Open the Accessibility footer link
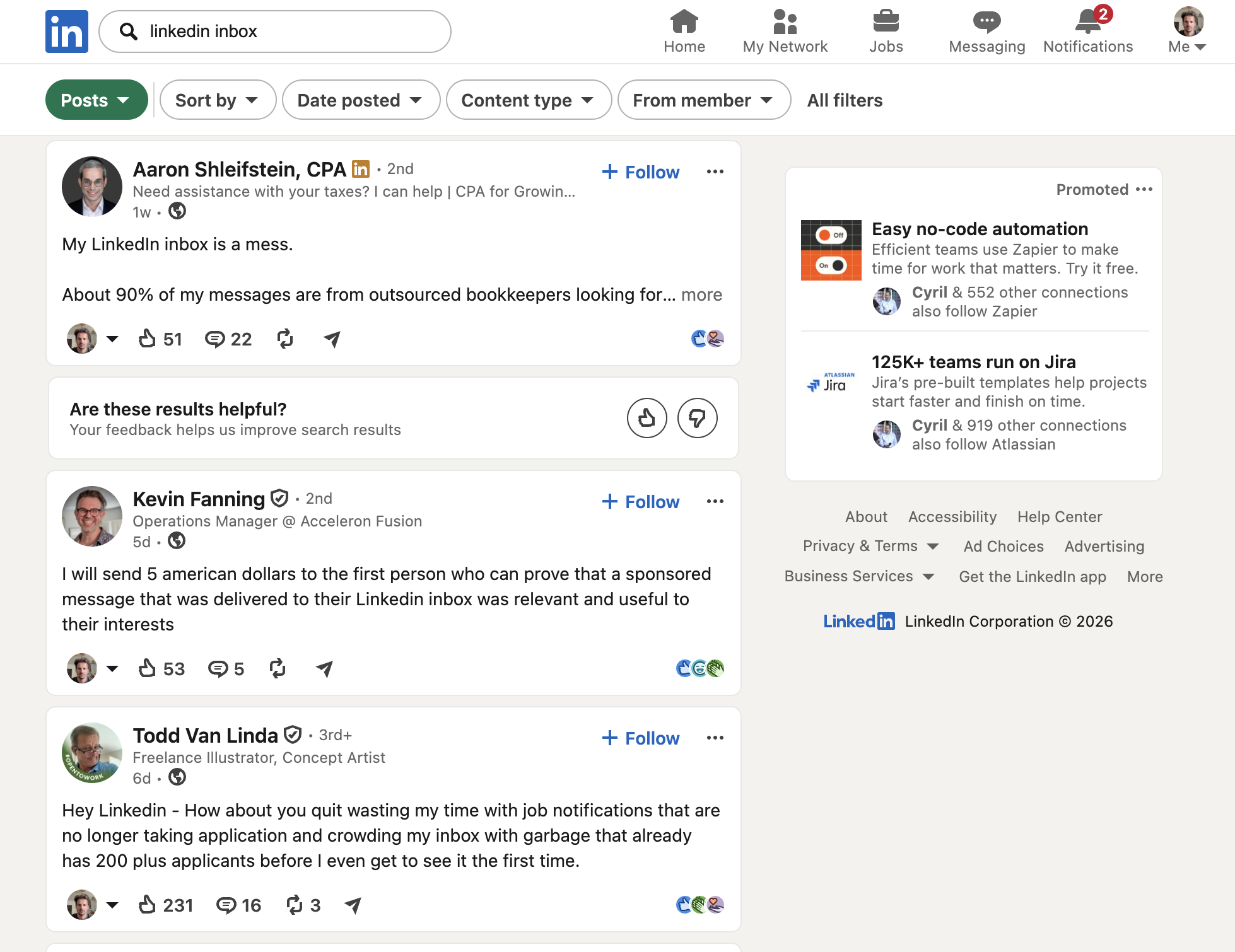1235x952 pixels. (952, 517)
